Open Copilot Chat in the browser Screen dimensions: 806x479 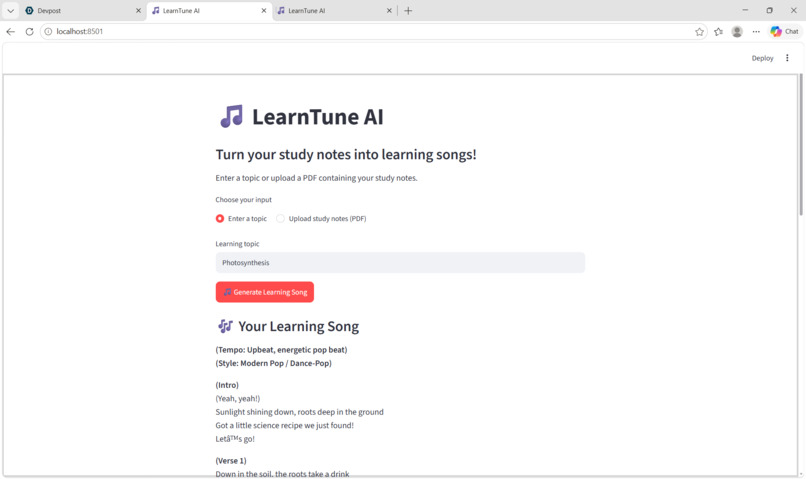[x=784, y=31]
